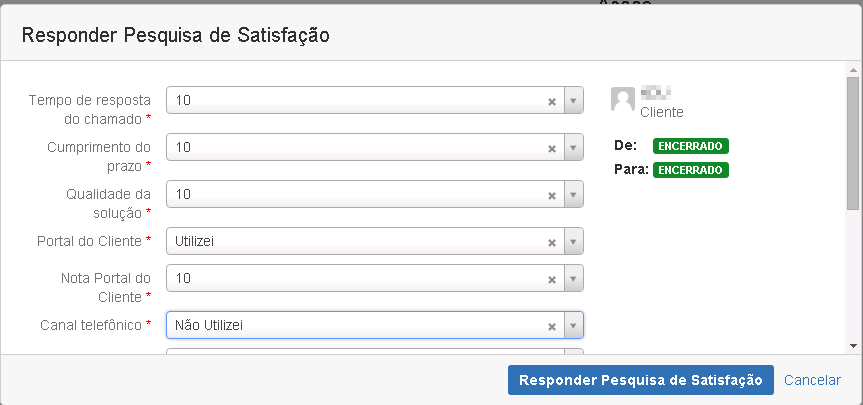Screen dimensions: 863x405
Task: Click the Cliente avatar icon
Action: [623, 99]
